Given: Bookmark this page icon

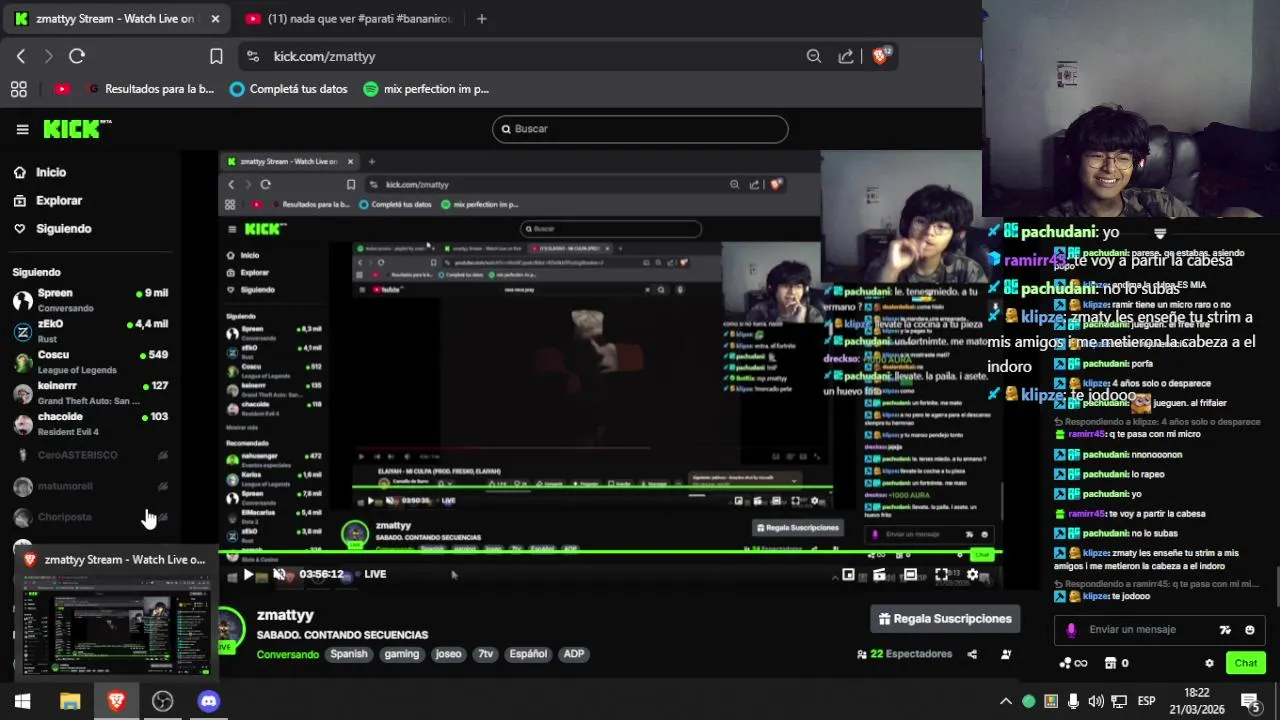Looking at the screenshot, I should click(216, 57).
